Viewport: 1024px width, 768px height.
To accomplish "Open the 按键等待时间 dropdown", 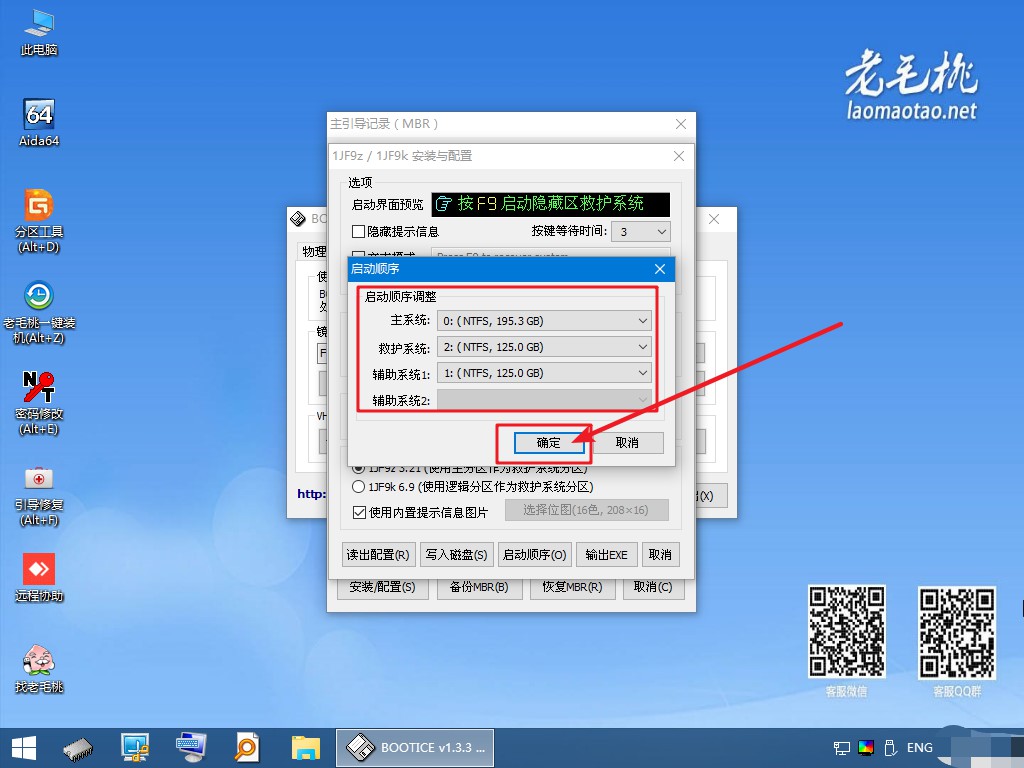I will click(641, 231).
